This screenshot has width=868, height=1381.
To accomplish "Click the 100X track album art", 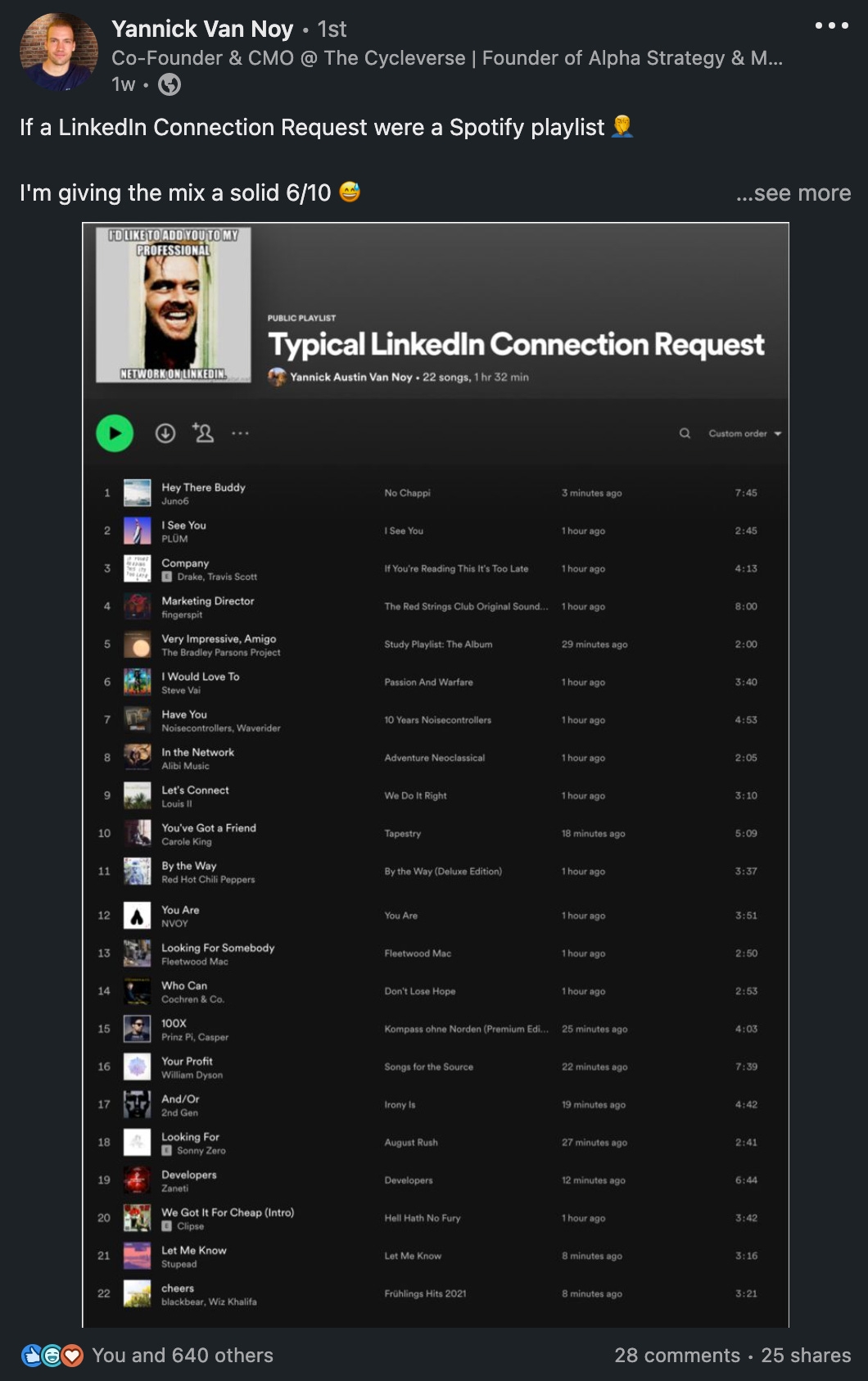I will [x=137, y=1029].
